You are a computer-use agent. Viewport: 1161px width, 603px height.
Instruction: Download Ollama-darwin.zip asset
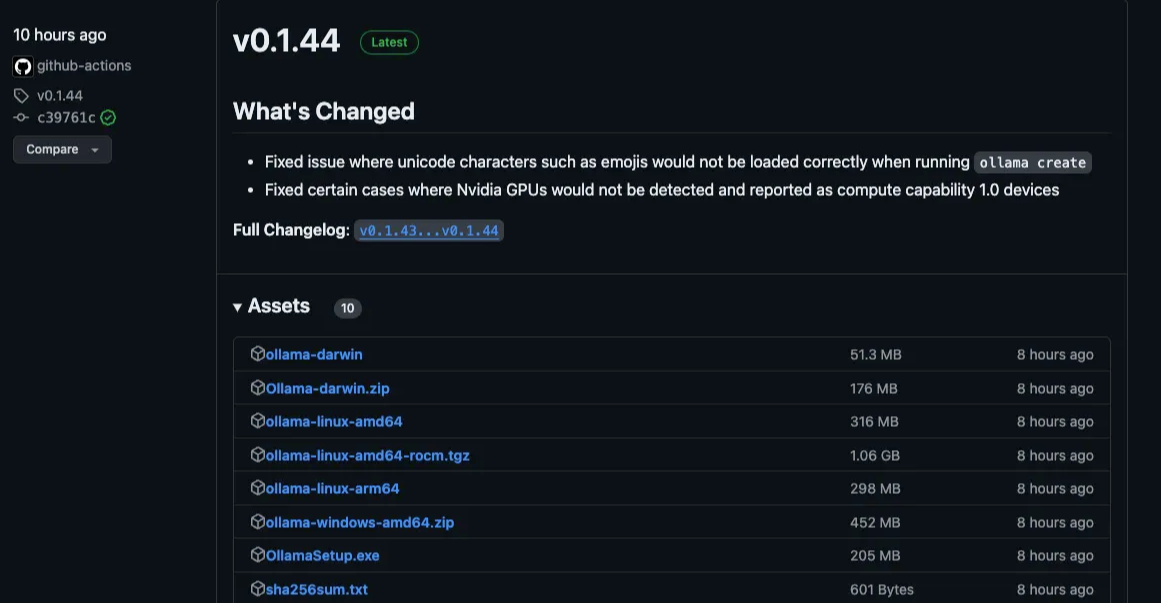(327, 388)
